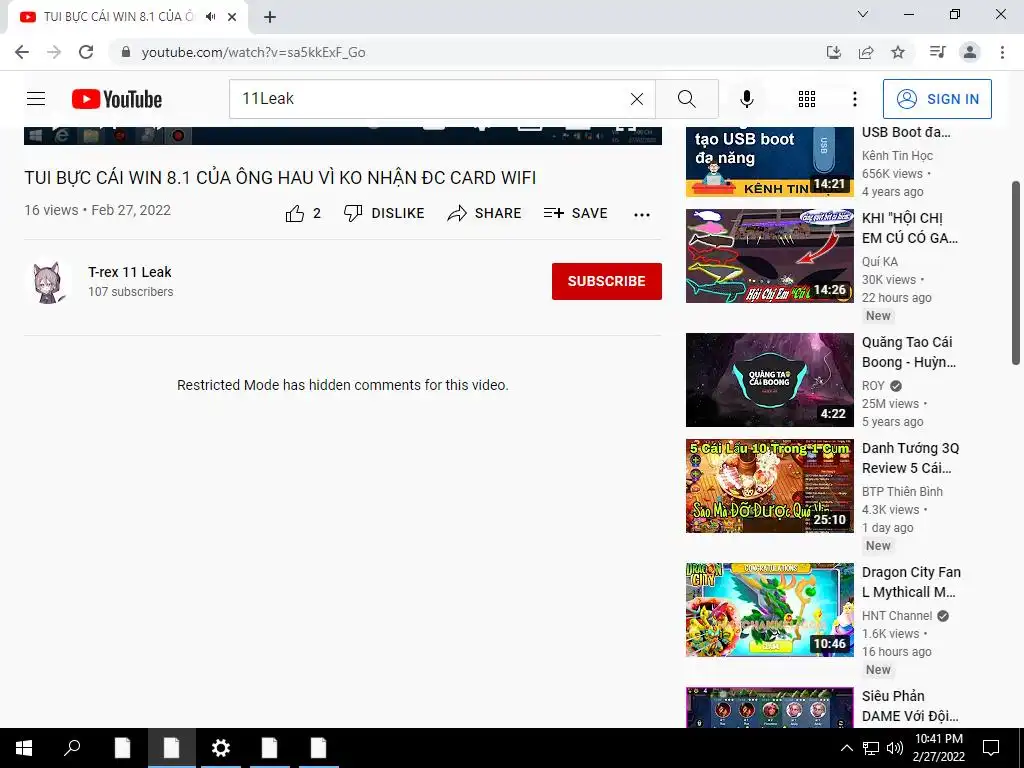Open the network icon in system tray
Image resolution: width=1024 pixels, height=768 pixels.
pos(871,748)
